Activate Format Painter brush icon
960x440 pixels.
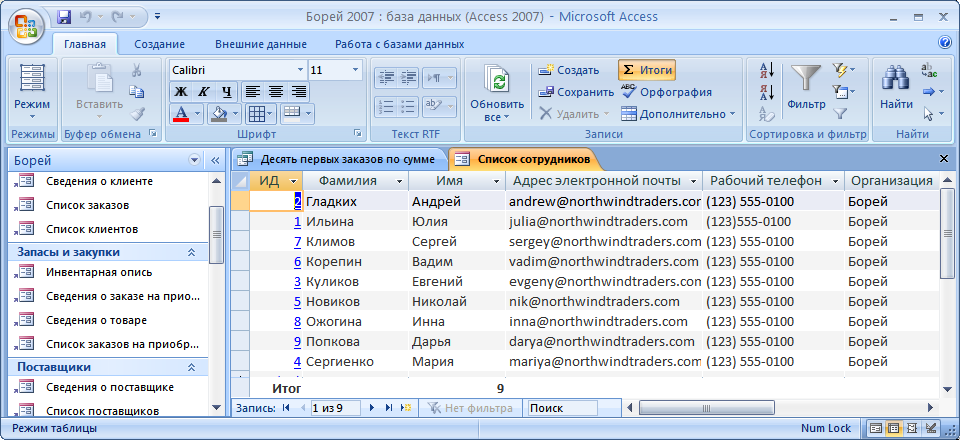tap(137, 113)
